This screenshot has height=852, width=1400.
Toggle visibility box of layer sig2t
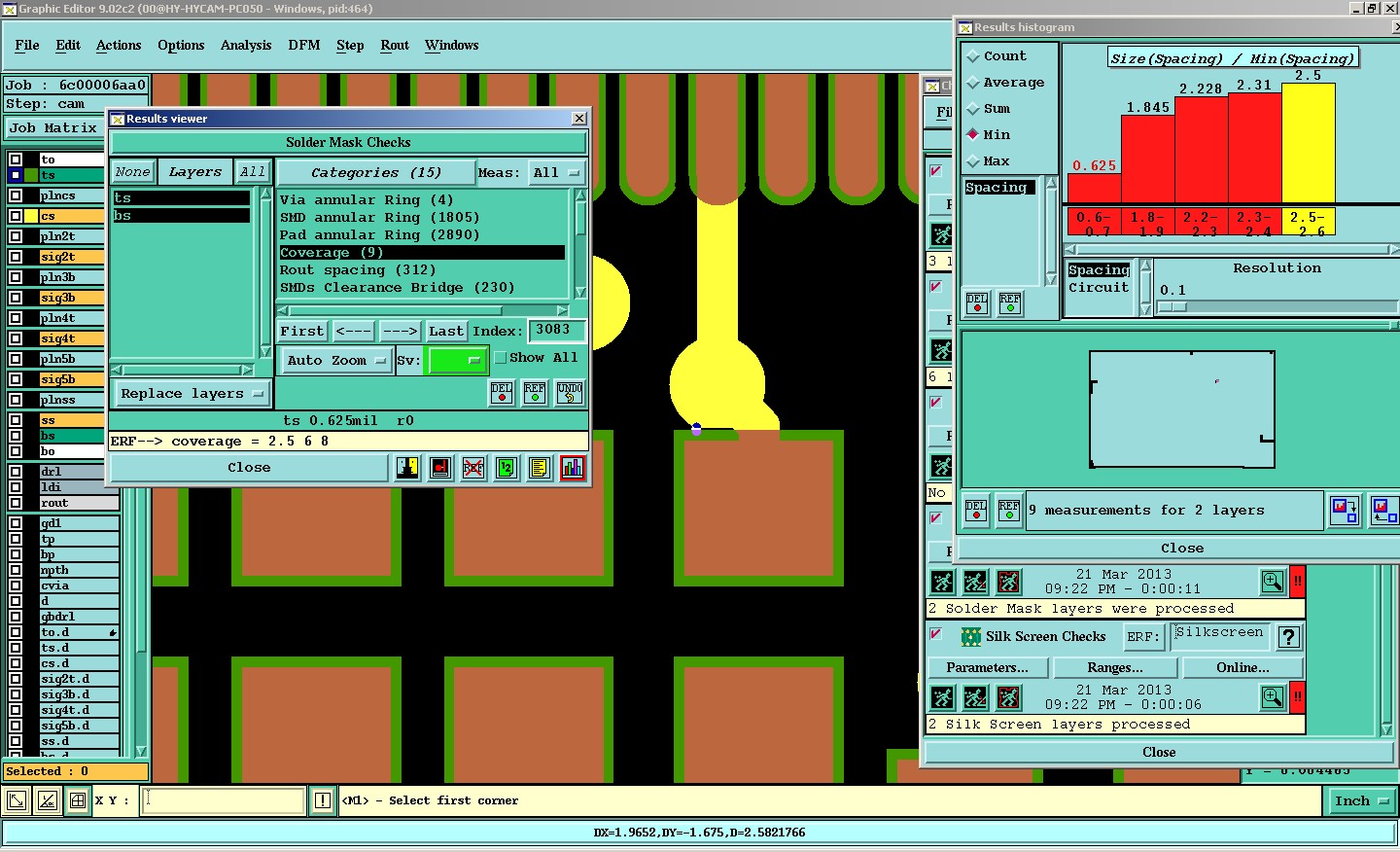[16, 257]
